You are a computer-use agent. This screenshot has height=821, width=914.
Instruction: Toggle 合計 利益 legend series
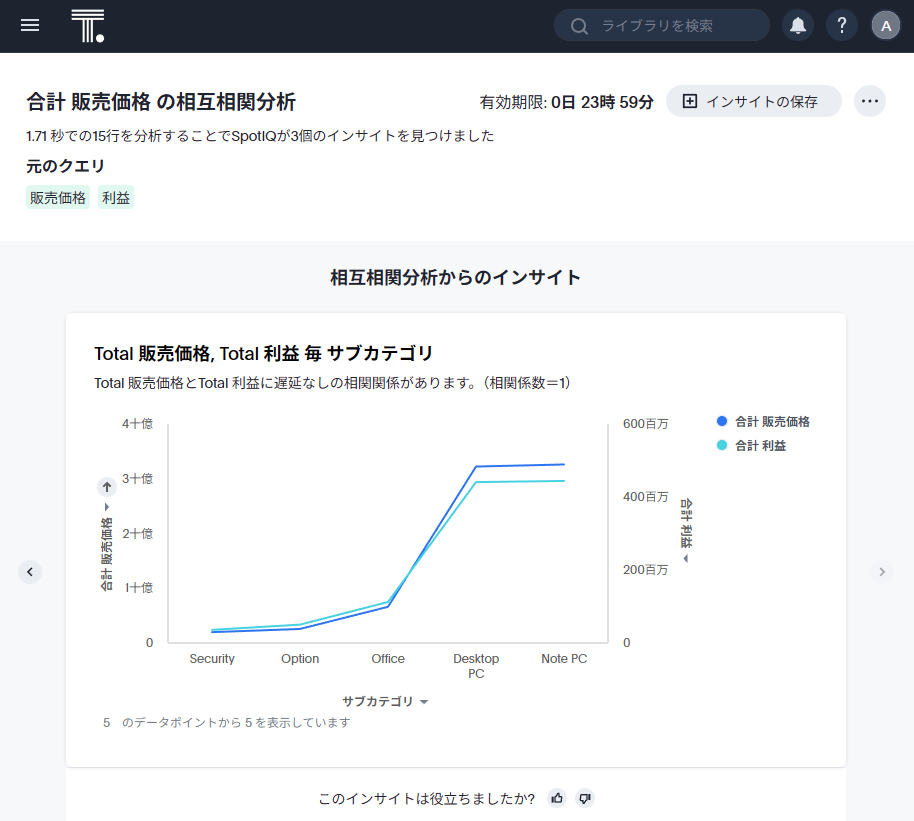(759, 446)
